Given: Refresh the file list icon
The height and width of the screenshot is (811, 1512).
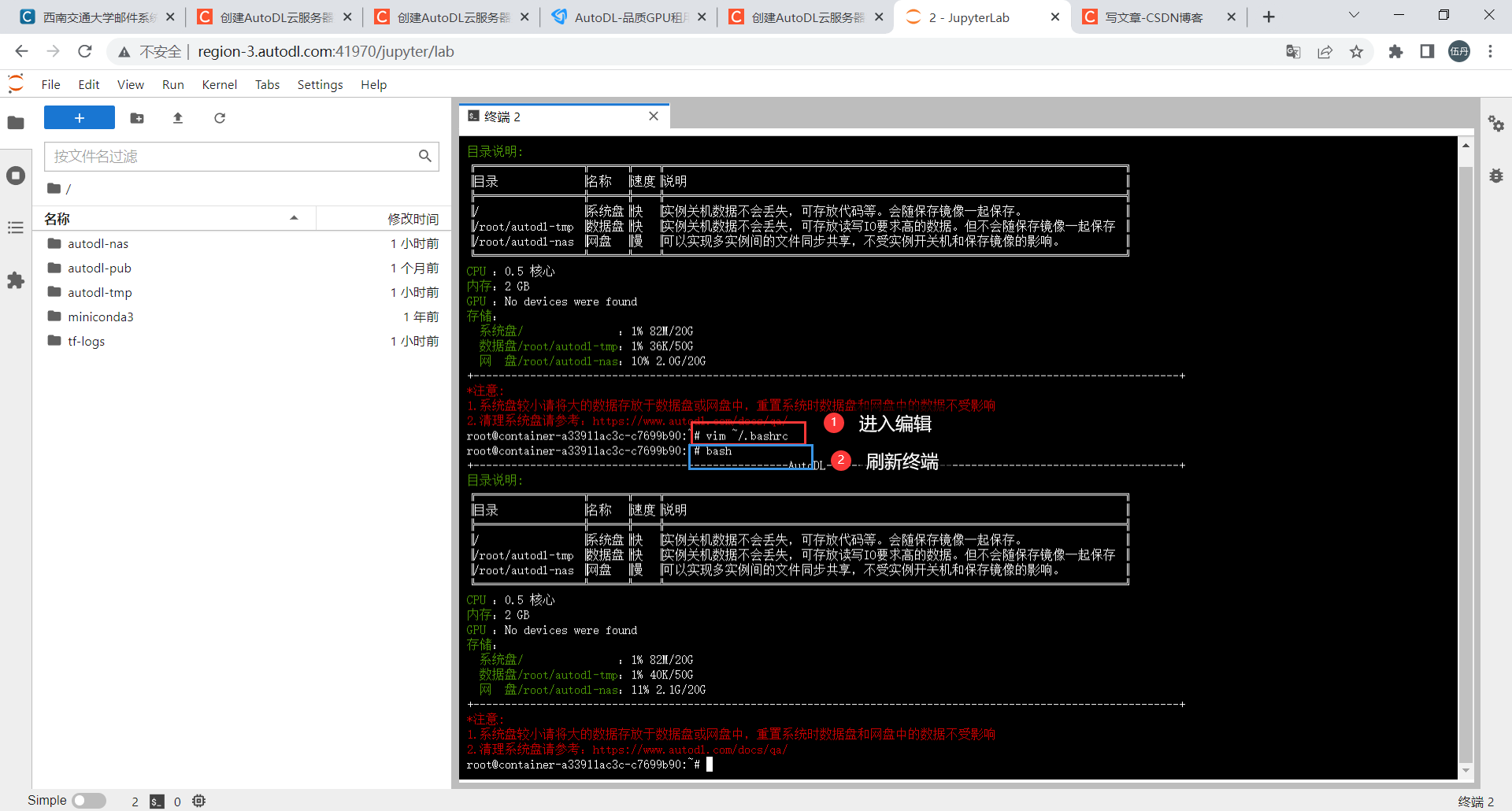Looking at the screenshot, I should click(x=220, y=118).
